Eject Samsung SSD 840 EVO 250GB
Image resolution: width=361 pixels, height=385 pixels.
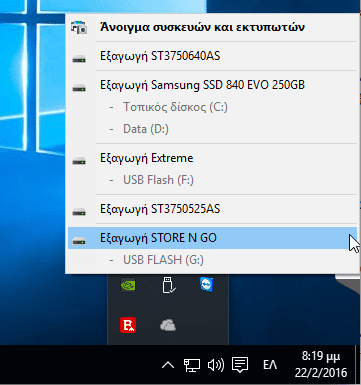(x=212, y=85)
